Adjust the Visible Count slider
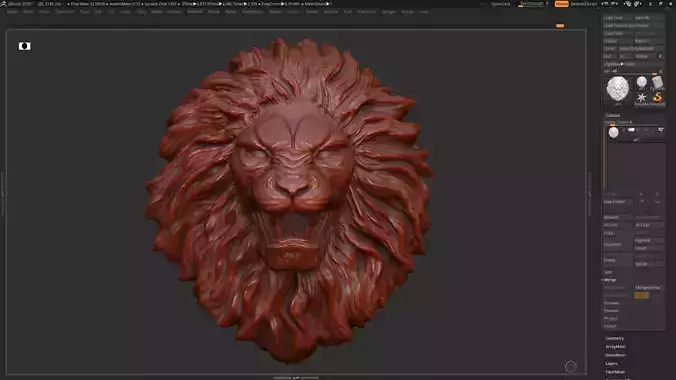This screenshot has height=380, width=676. (633, 122)
